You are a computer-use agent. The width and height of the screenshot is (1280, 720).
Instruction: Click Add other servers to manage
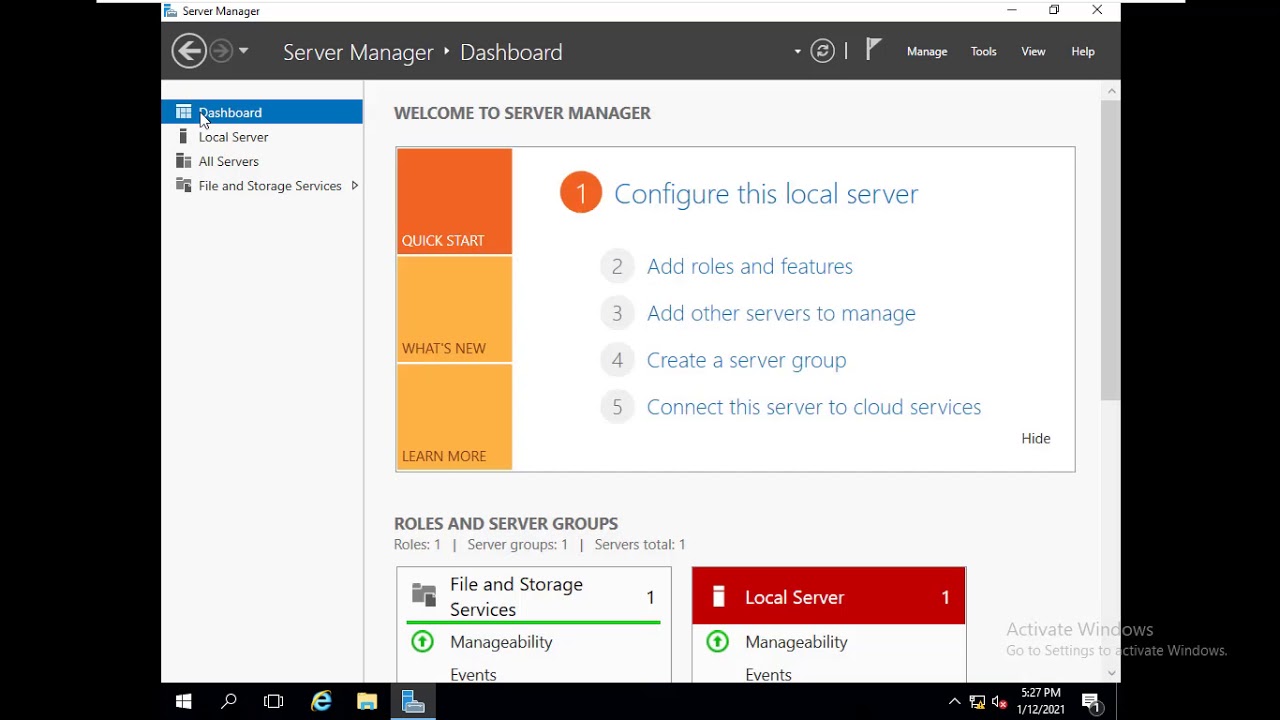781,313
